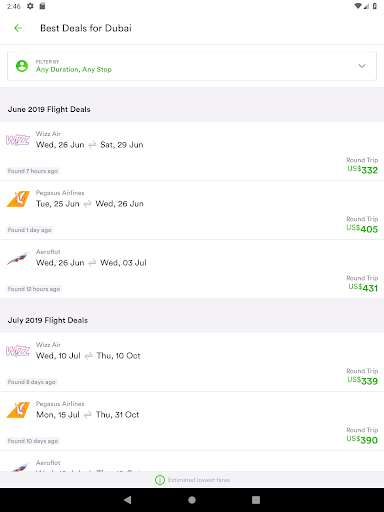This screenshot has width=384, height=512.
Task: Click the US$339 round trip price
Action: tap(363, 381)
